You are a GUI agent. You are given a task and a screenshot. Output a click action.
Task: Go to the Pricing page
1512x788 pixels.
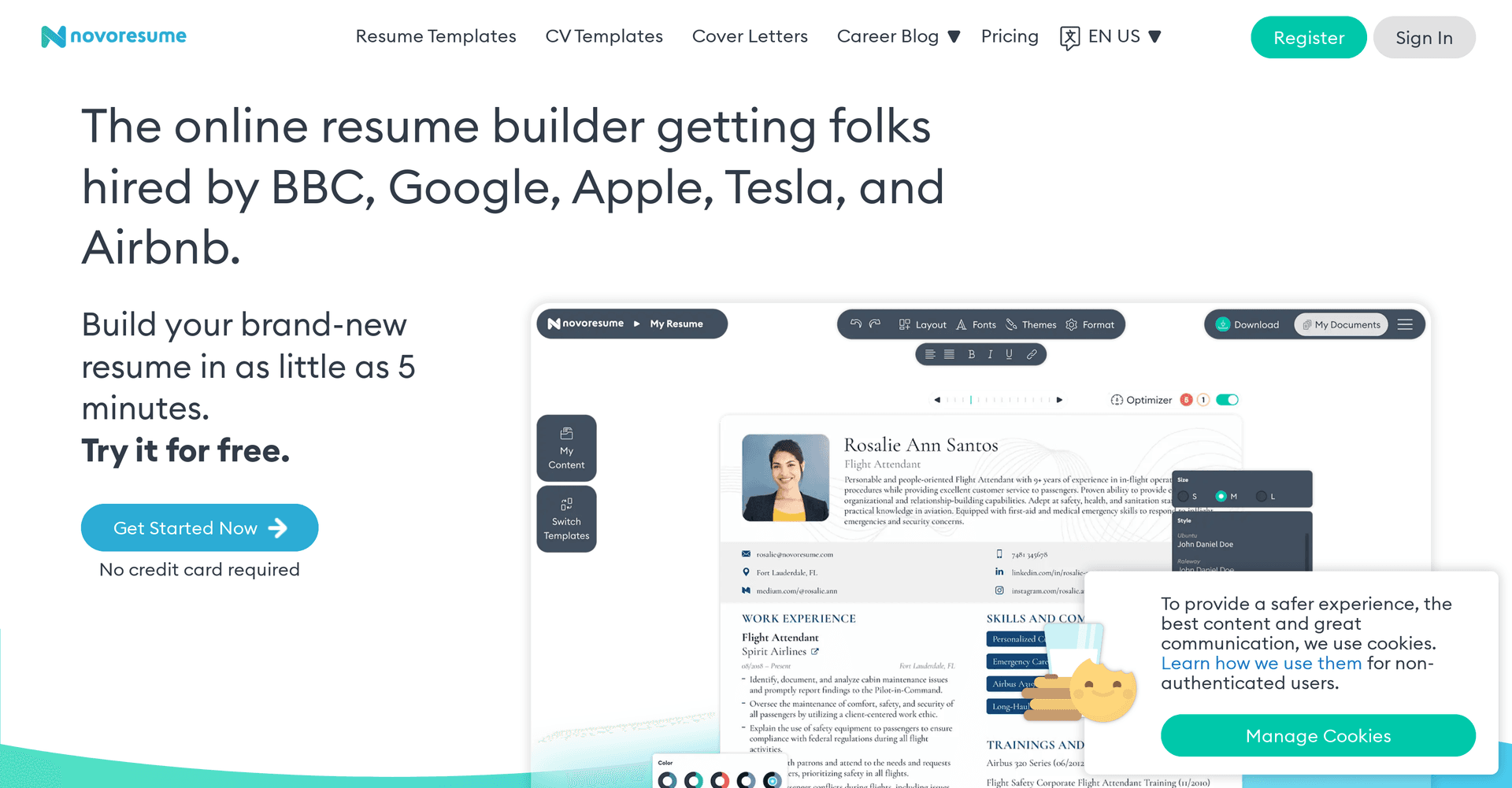coord(1010,36)
